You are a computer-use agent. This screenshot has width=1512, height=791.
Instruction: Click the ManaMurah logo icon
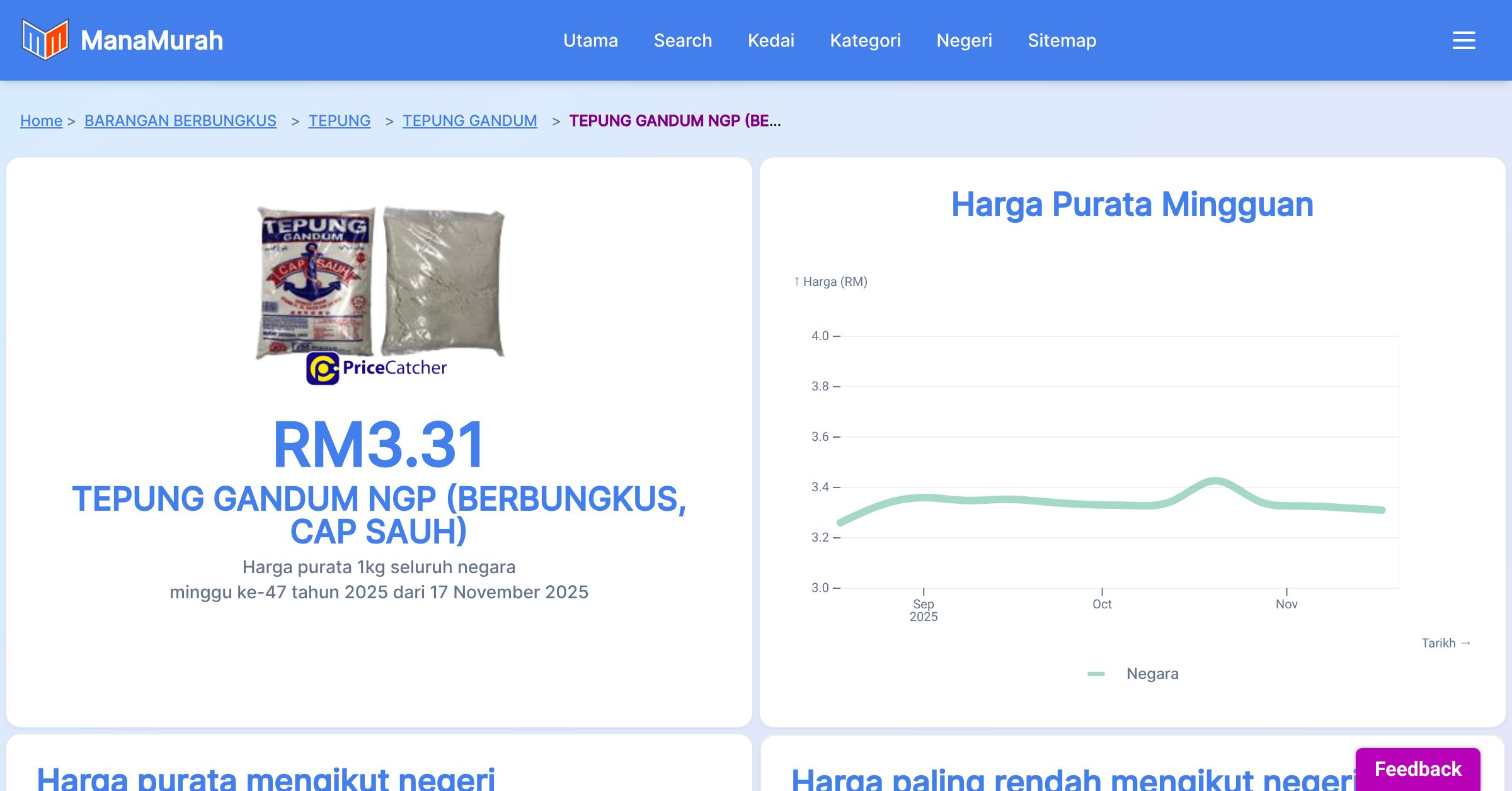pyautogui.click(x=44, y=40)
